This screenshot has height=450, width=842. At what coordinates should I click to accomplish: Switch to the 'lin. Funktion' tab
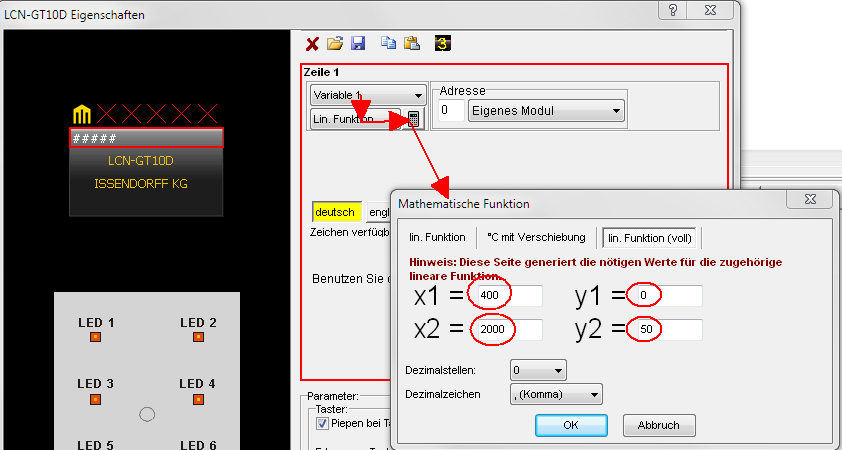(437, 238)
